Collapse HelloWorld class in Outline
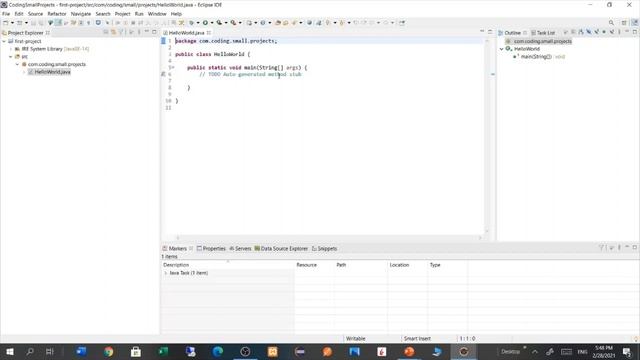640x360 pixels. (x=502, y=49)
